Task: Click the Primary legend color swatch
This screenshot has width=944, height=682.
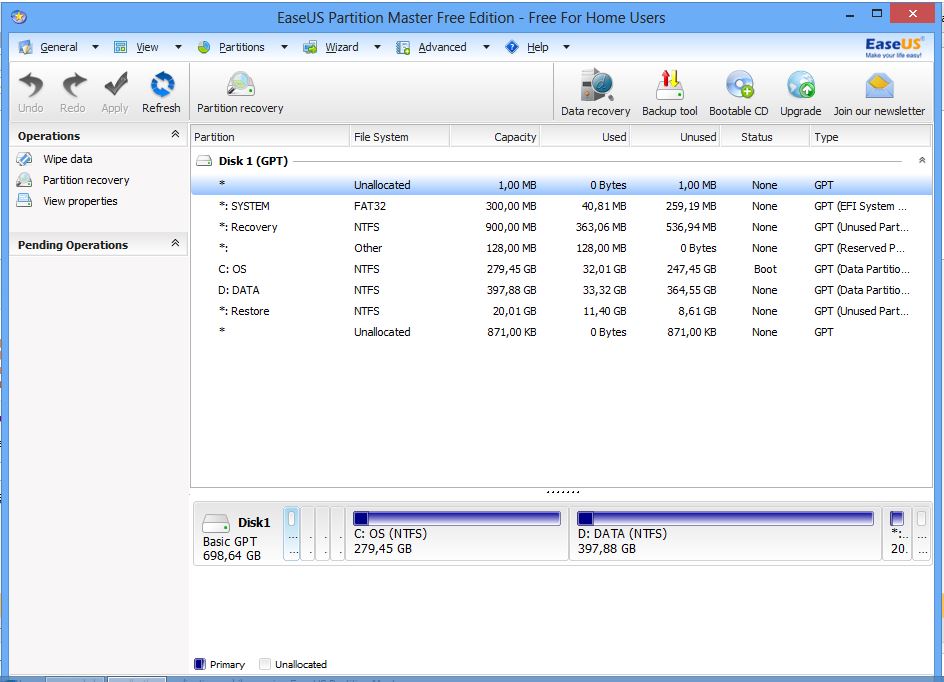Action: click(x=200, y=664)
